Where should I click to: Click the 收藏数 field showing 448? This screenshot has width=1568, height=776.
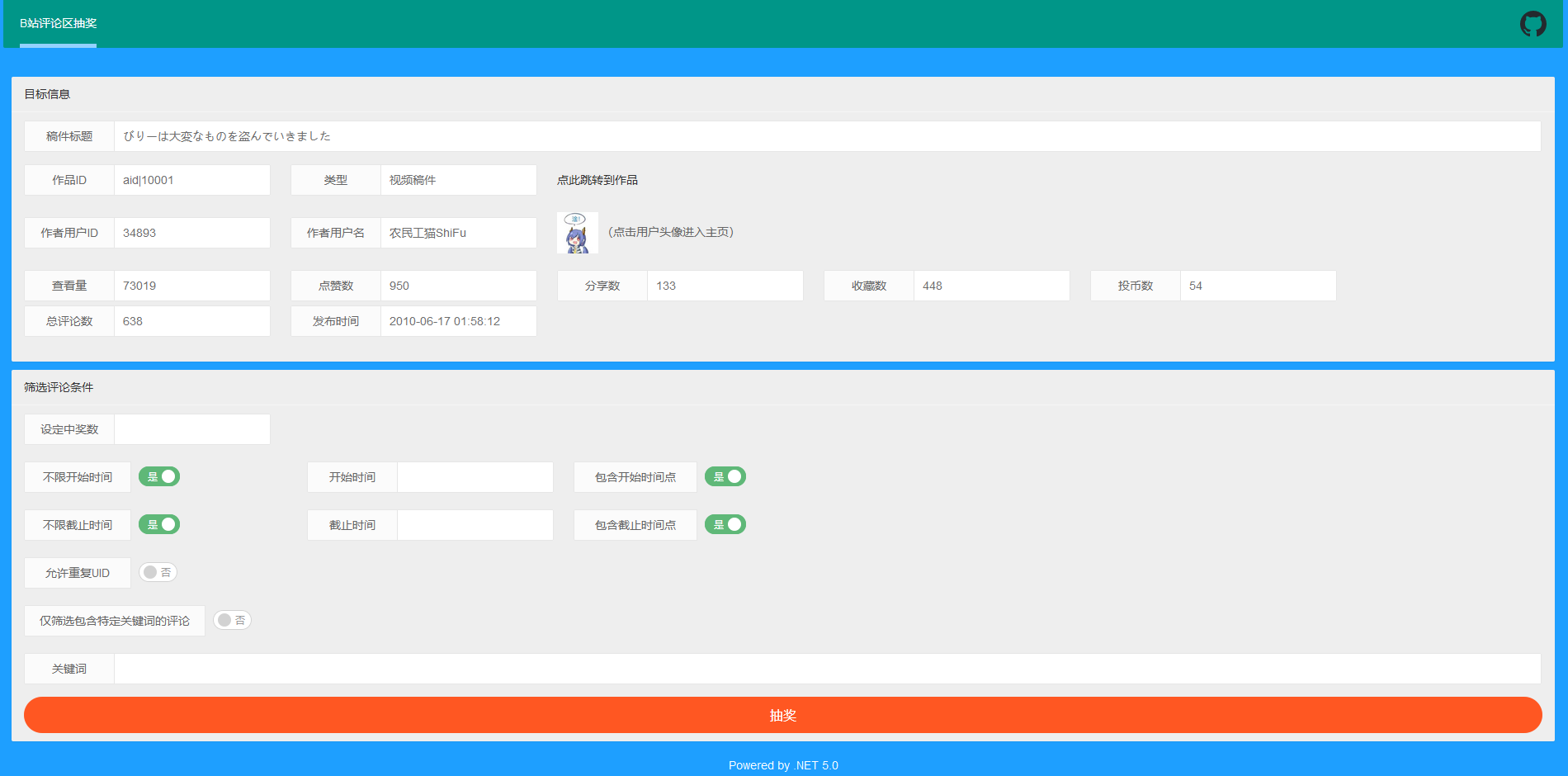click(x=992, y=286)
